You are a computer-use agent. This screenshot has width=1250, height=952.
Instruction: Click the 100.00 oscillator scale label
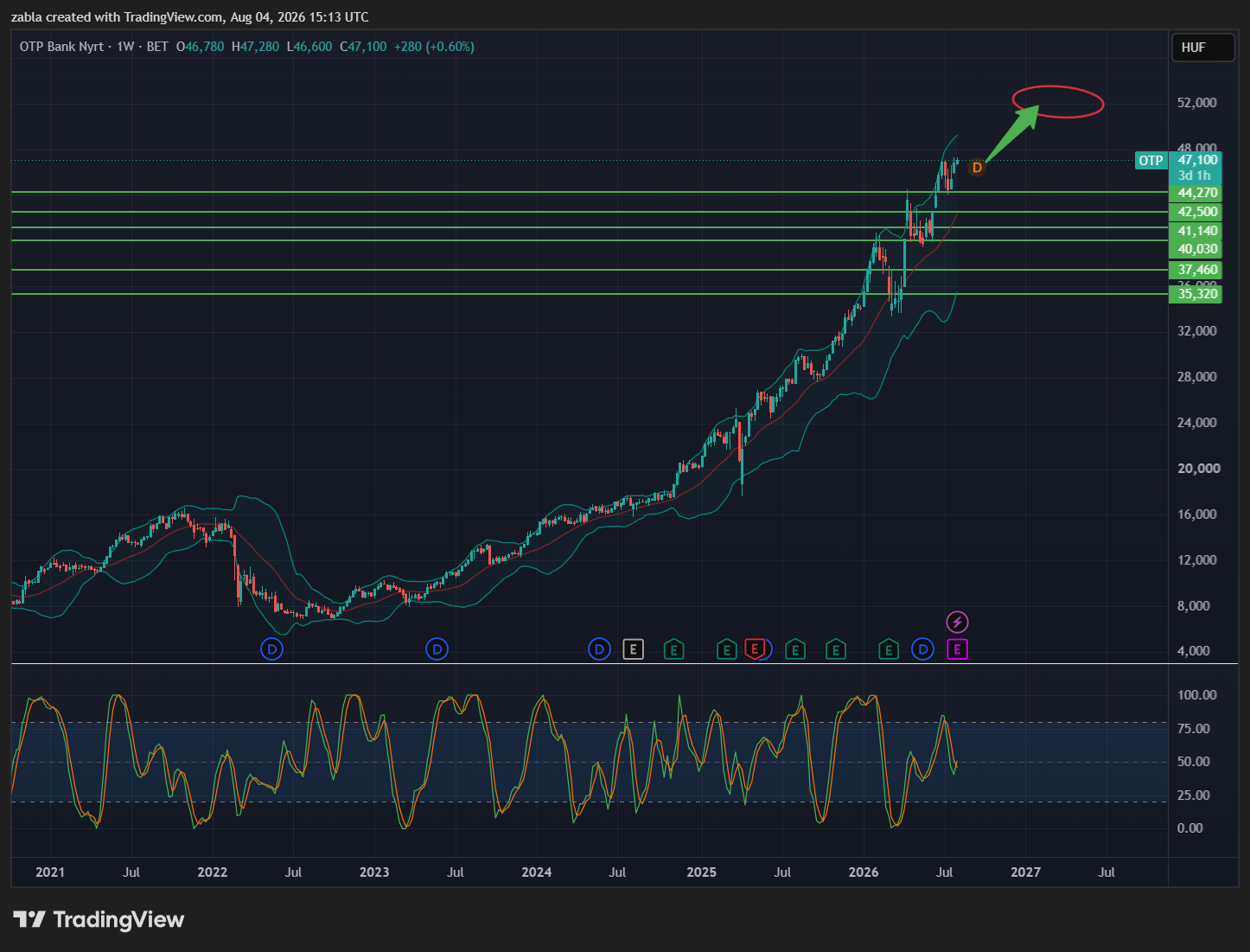click(1196, 695)
